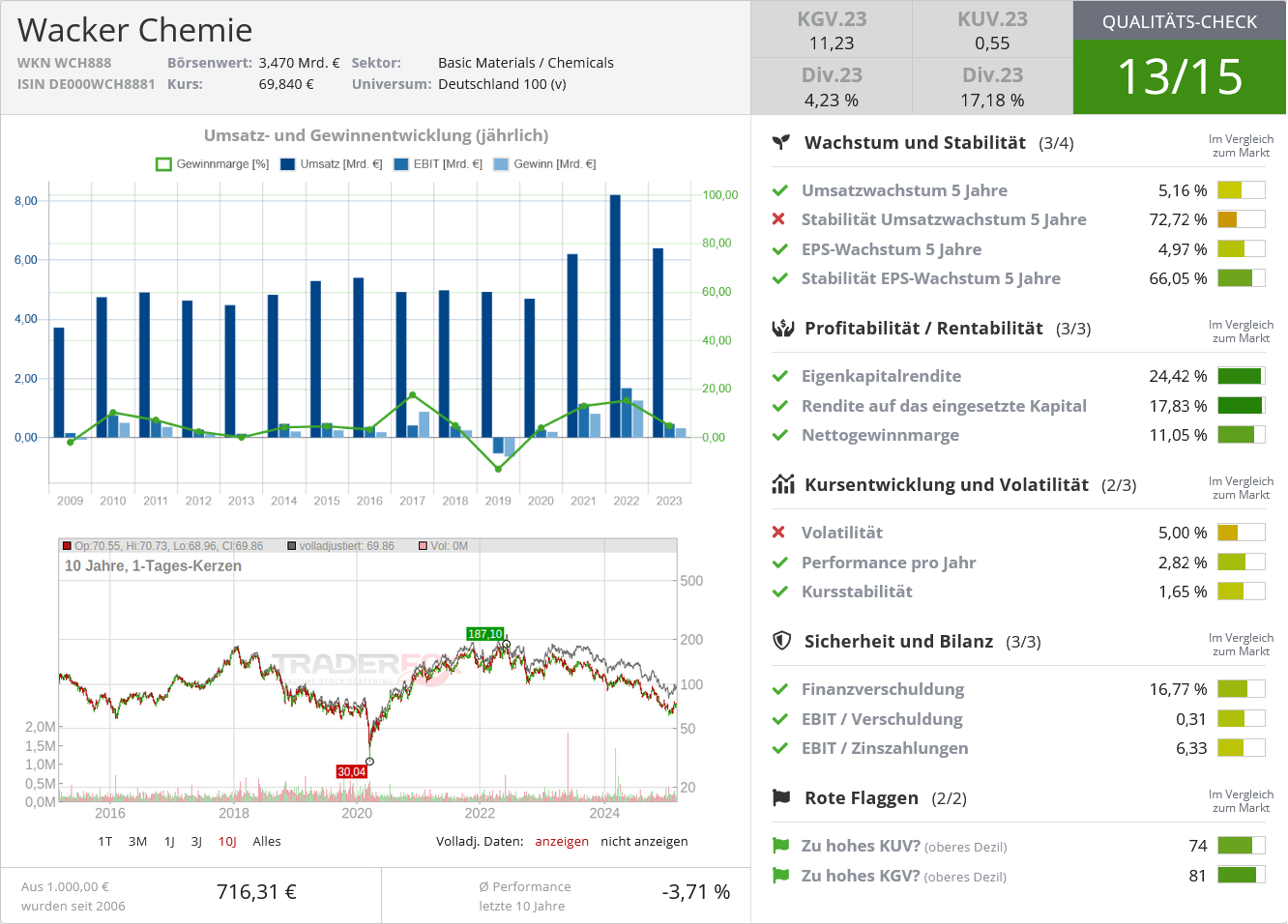Click the checkmark next to Stabilität EPS-Wachstum
This screenshot has width=1288, height=924.
coord(779,278)
